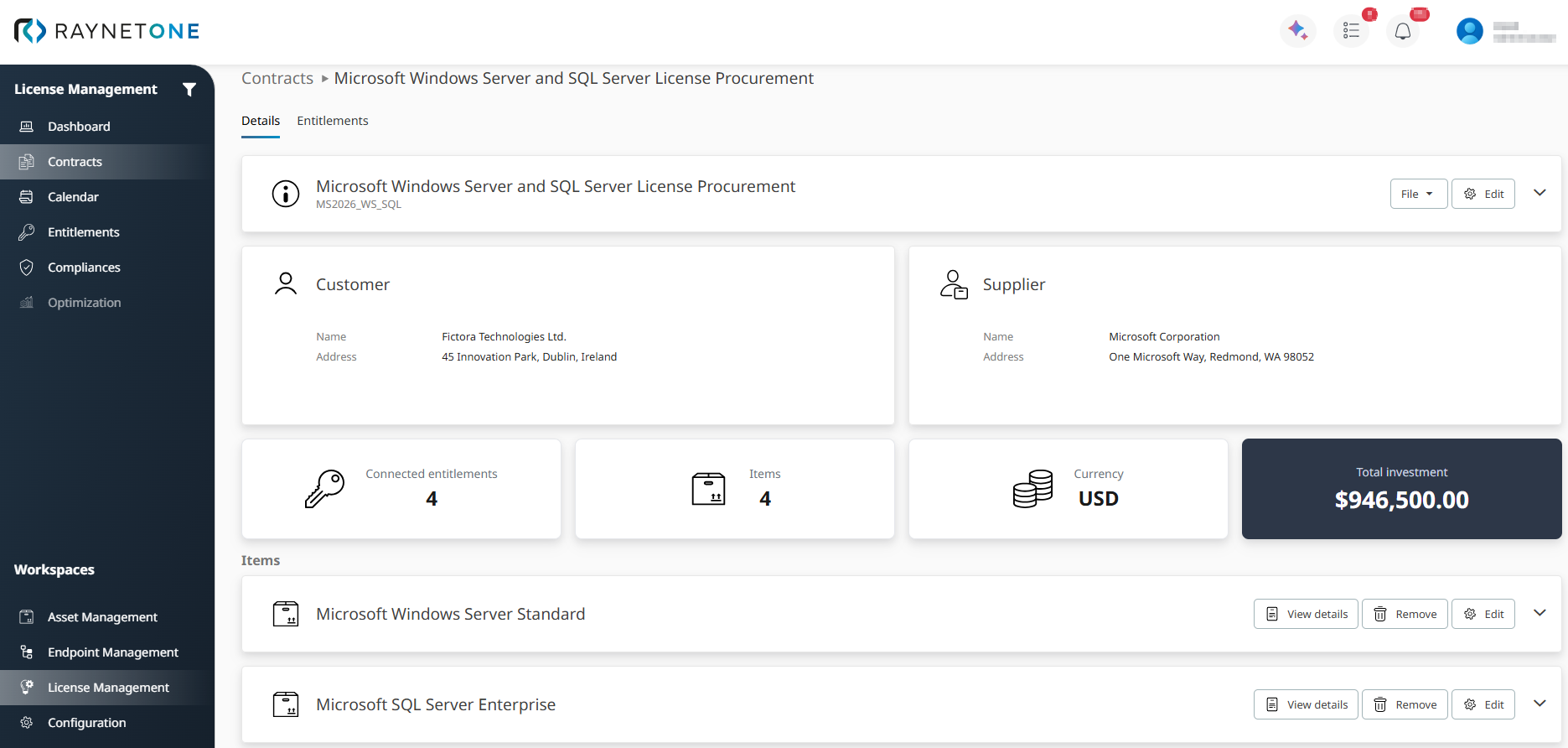The image size is (1568, 748).
Task: Click address 45 Innovation Park, Dublin
Action: [x=530, y=357]
